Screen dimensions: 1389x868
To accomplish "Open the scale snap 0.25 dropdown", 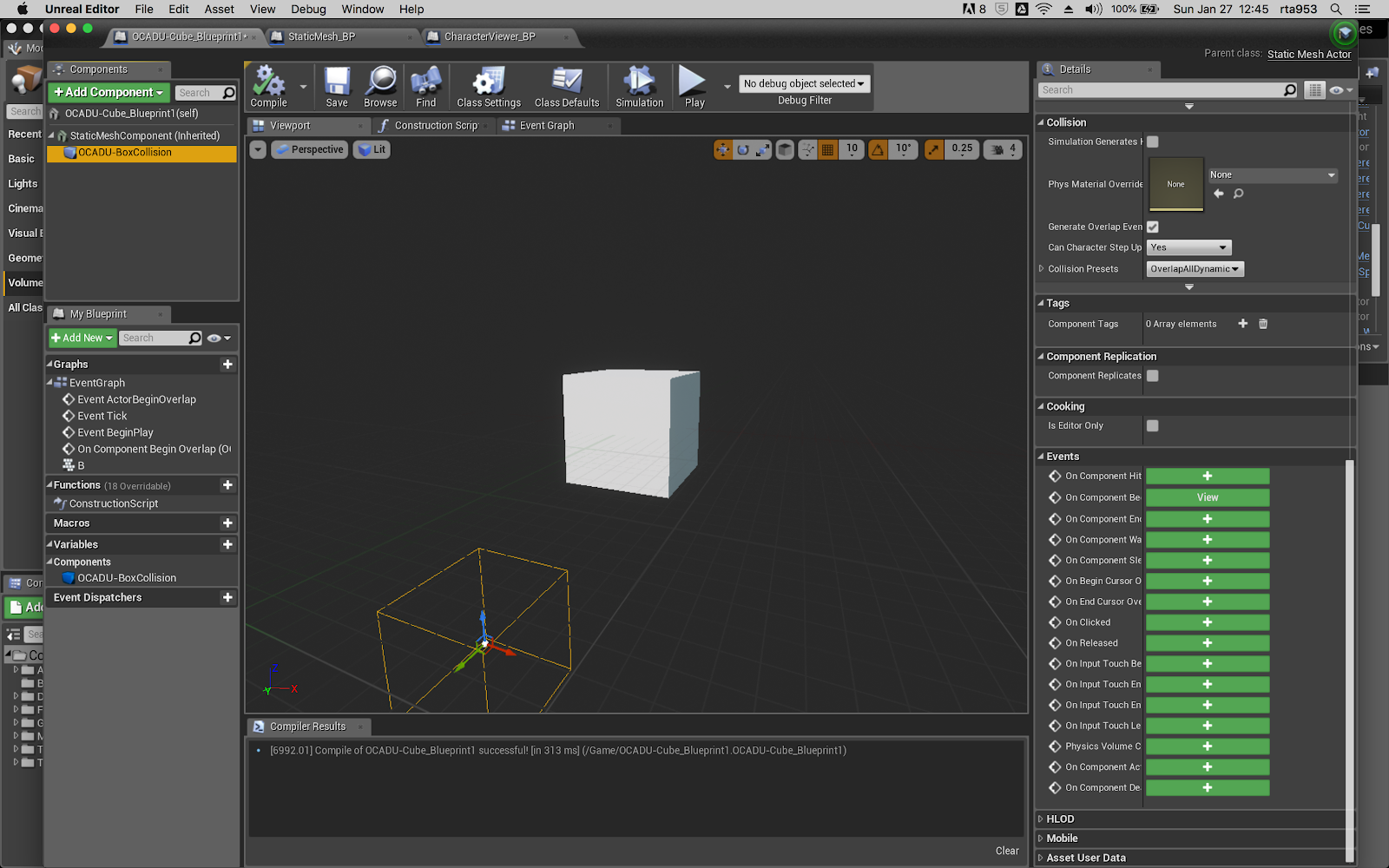I will pos(962,150).
